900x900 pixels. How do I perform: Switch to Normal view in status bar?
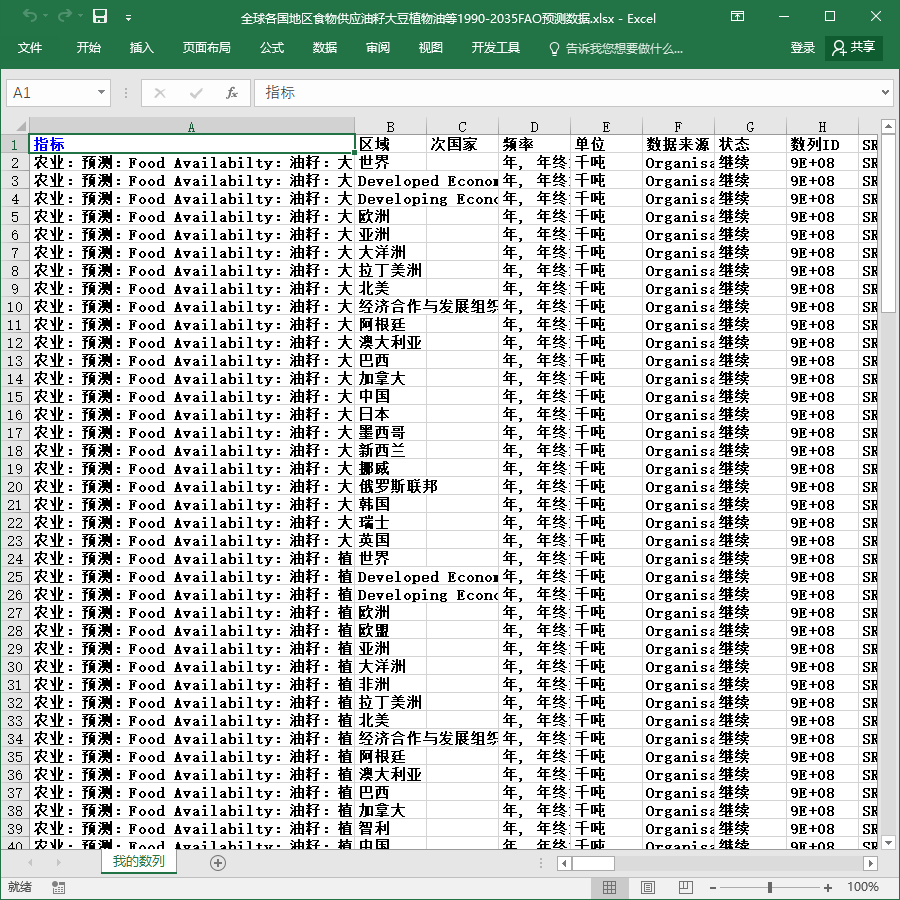coord(609,887)
